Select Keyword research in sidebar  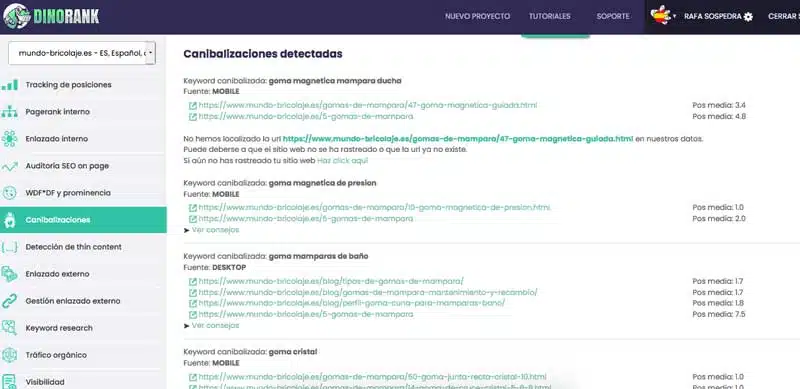(x=59, y=328)
